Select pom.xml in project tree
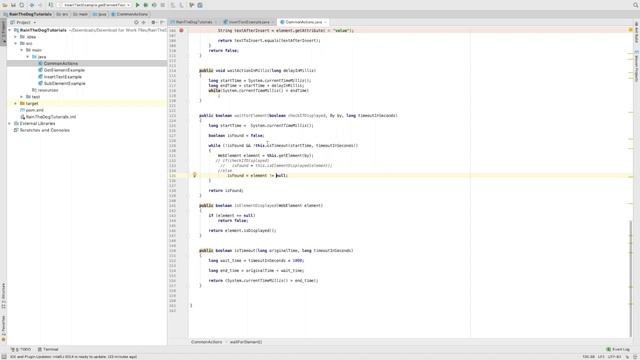Image resolution: width=640 pixels, height=360 pixels. pyautogui.click(x=32, y=110)
